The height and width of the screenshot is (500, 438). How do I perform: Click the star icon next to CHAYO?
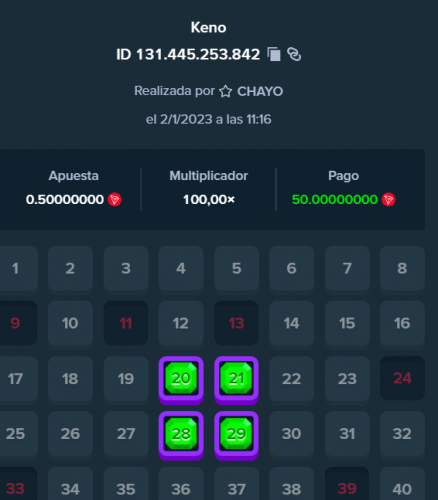pos(226,91)
